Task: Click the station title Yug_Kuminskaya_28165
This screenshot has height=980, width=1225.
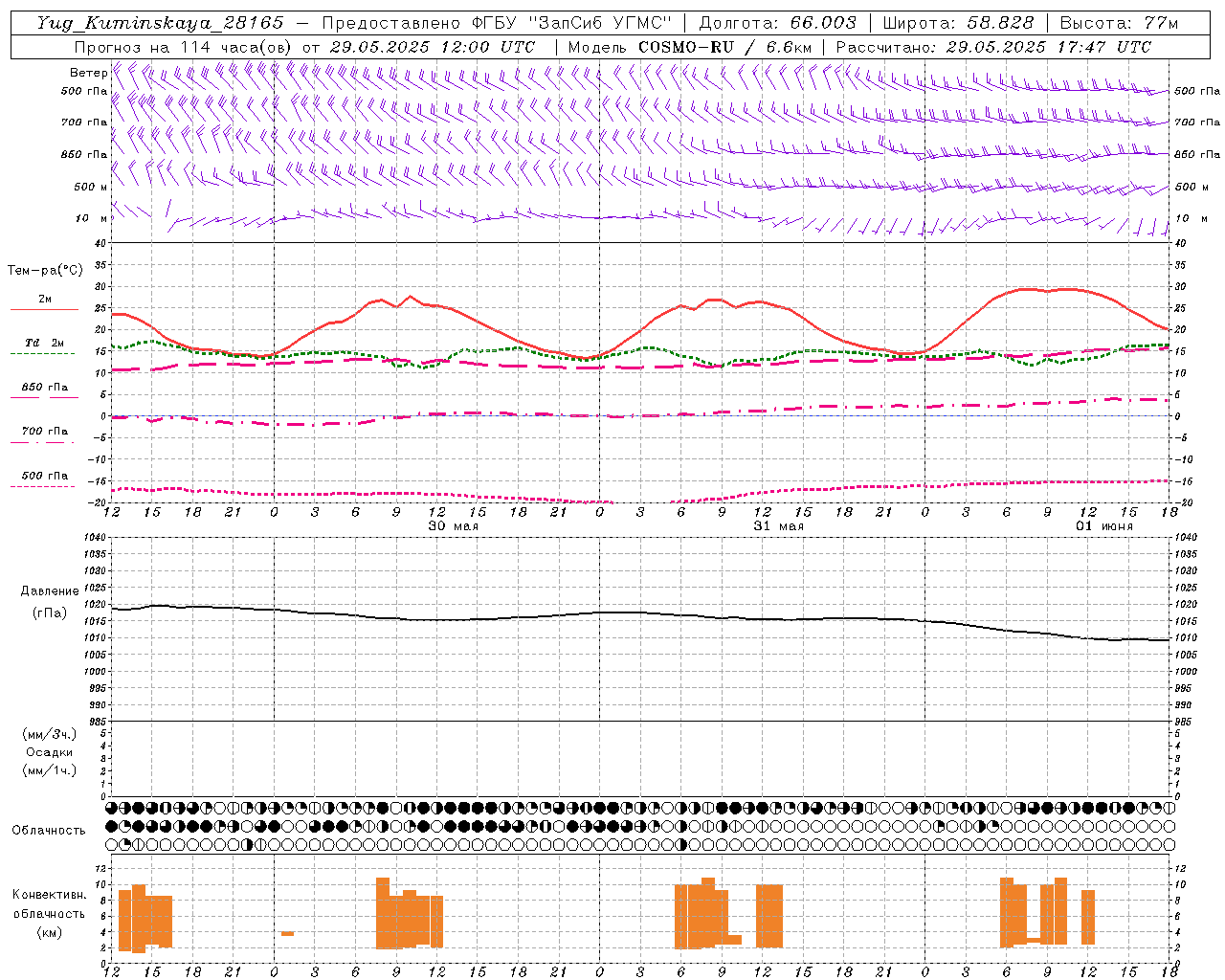Action: tap(161, 23)
